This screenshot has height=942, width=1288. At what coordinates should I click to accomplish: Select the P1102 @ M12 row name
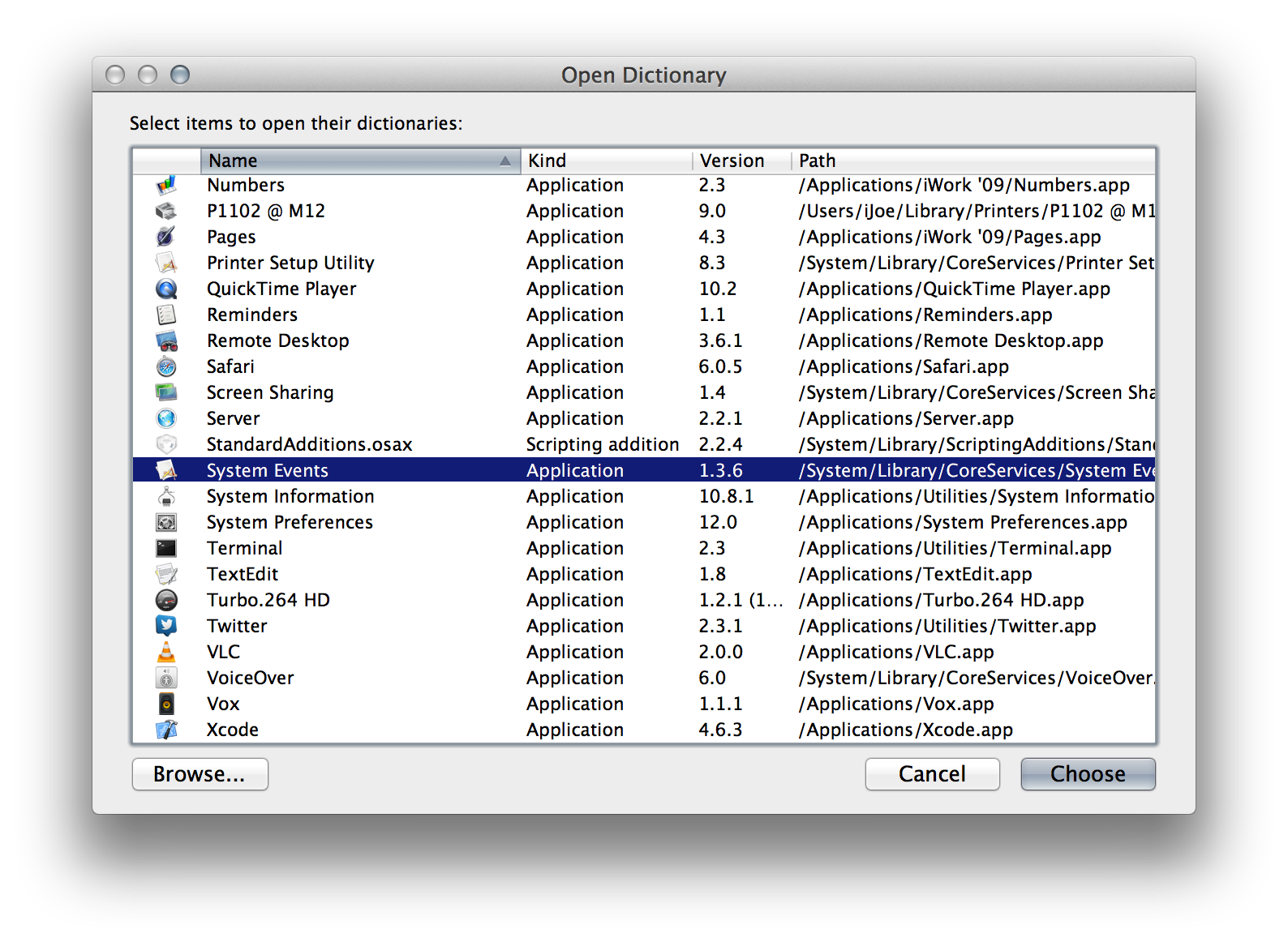[x=266, y=211]
